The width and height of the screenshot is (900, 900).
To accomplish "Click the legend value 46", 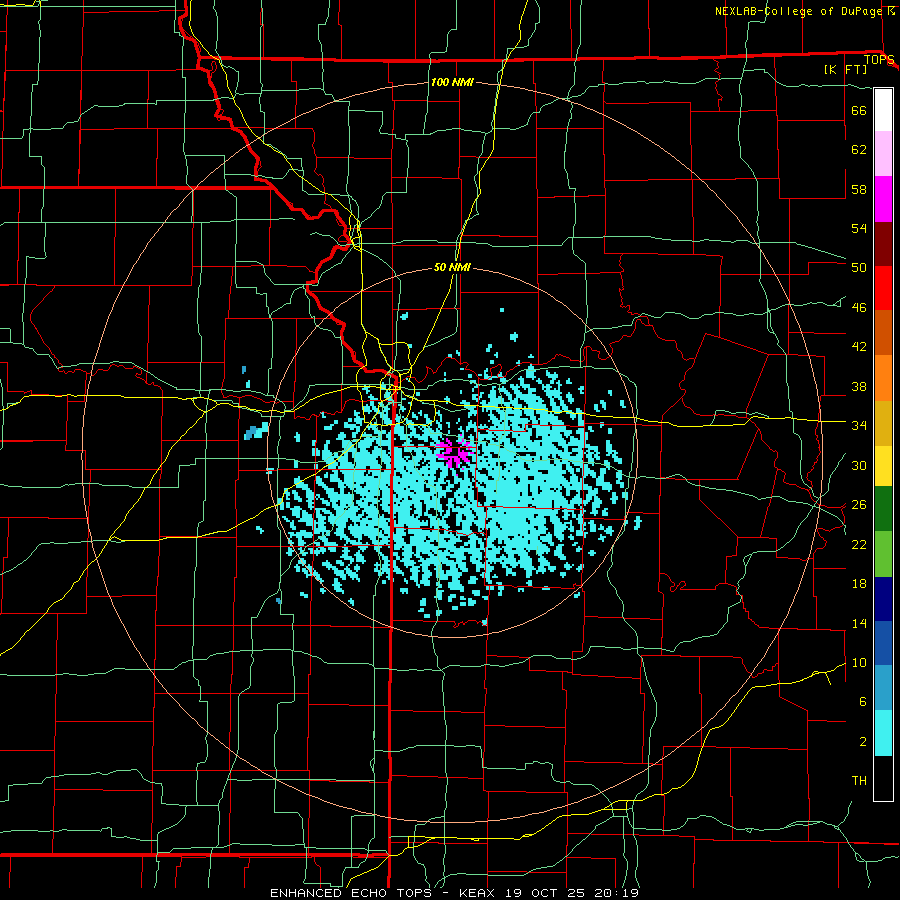I will click(x=859, y=307).
